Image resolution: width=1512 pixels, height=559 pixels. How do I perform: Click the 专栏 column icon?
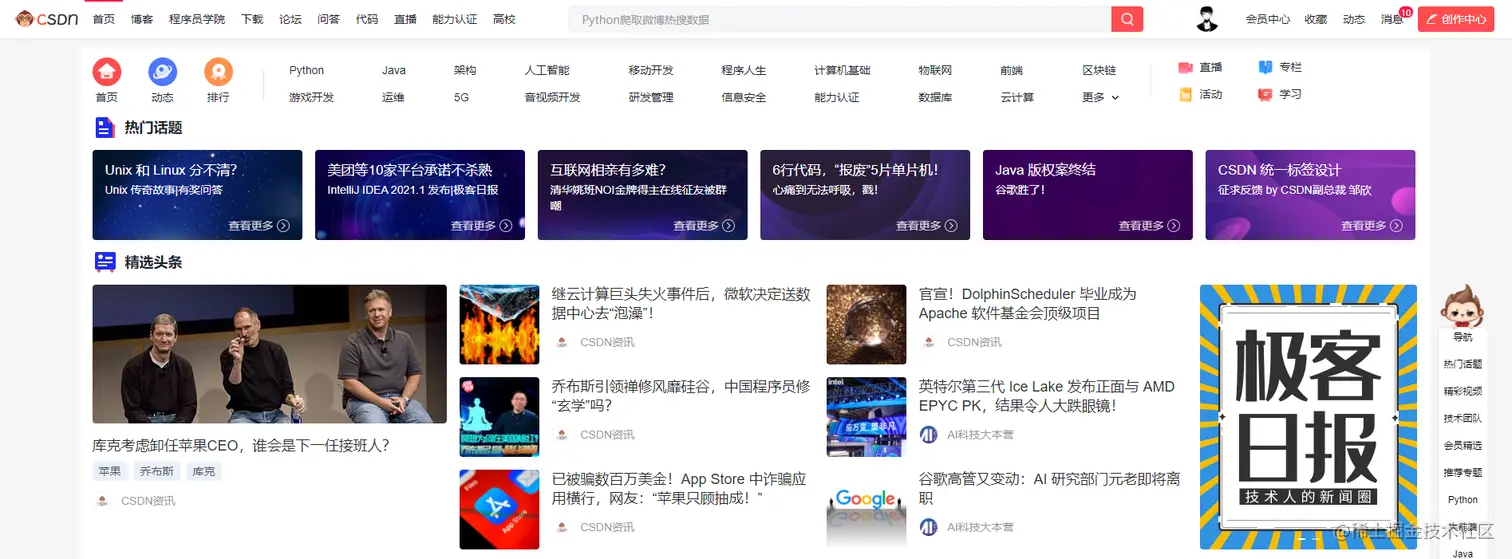(x=1265, y=67)
